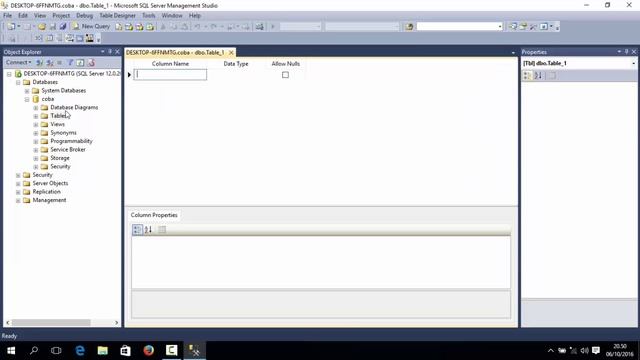
Task: Select the Management folder
Action: click(x=49, y=200)
